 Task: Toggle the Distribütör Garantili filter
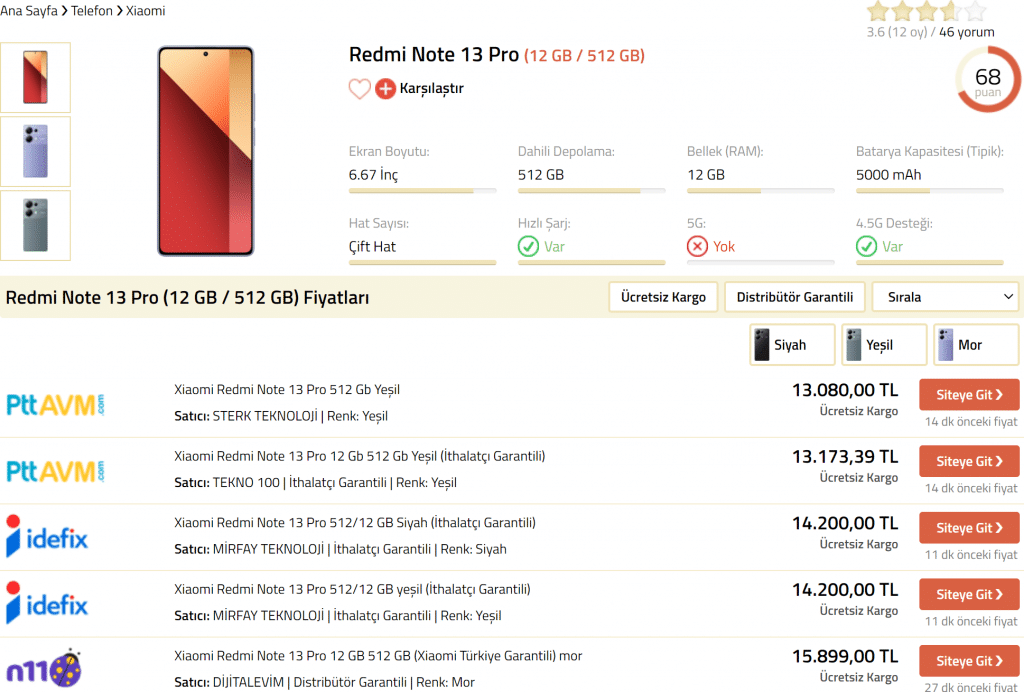pos(794,297)
